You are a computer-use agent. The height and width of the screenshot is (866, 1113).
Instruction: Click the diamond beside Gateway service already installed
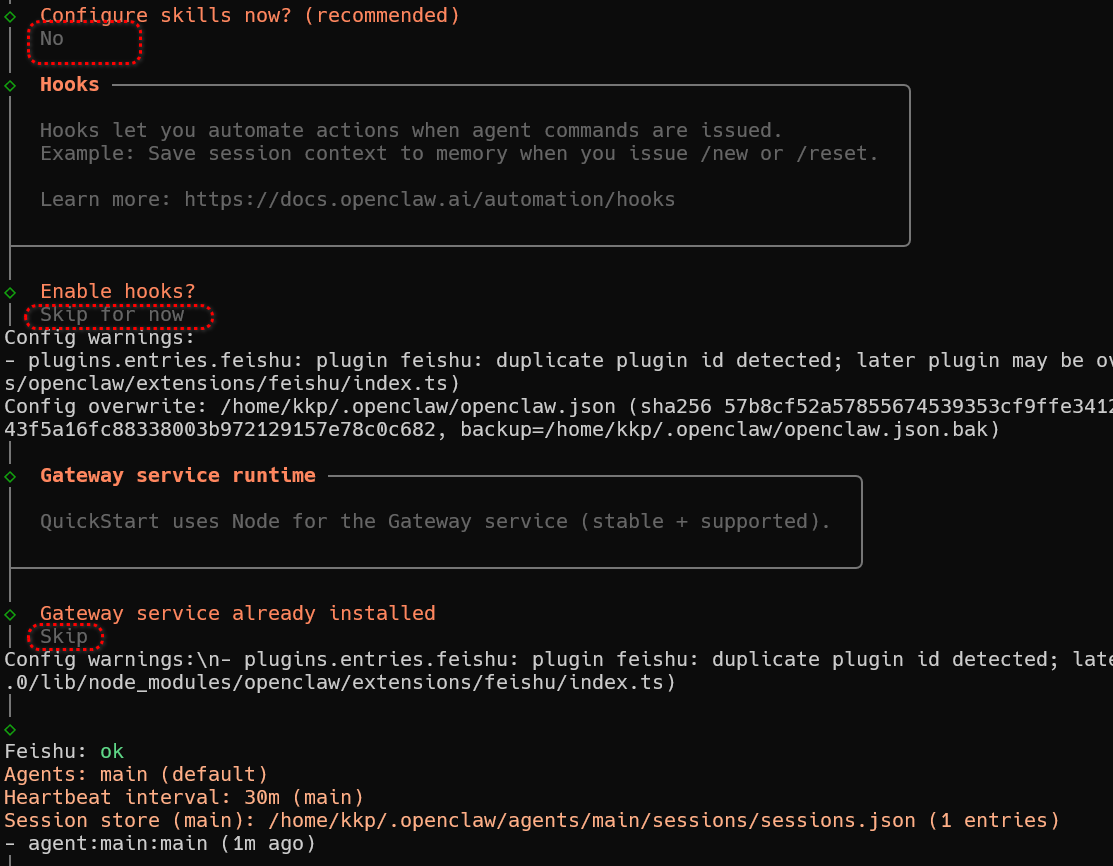pos(10,614)
